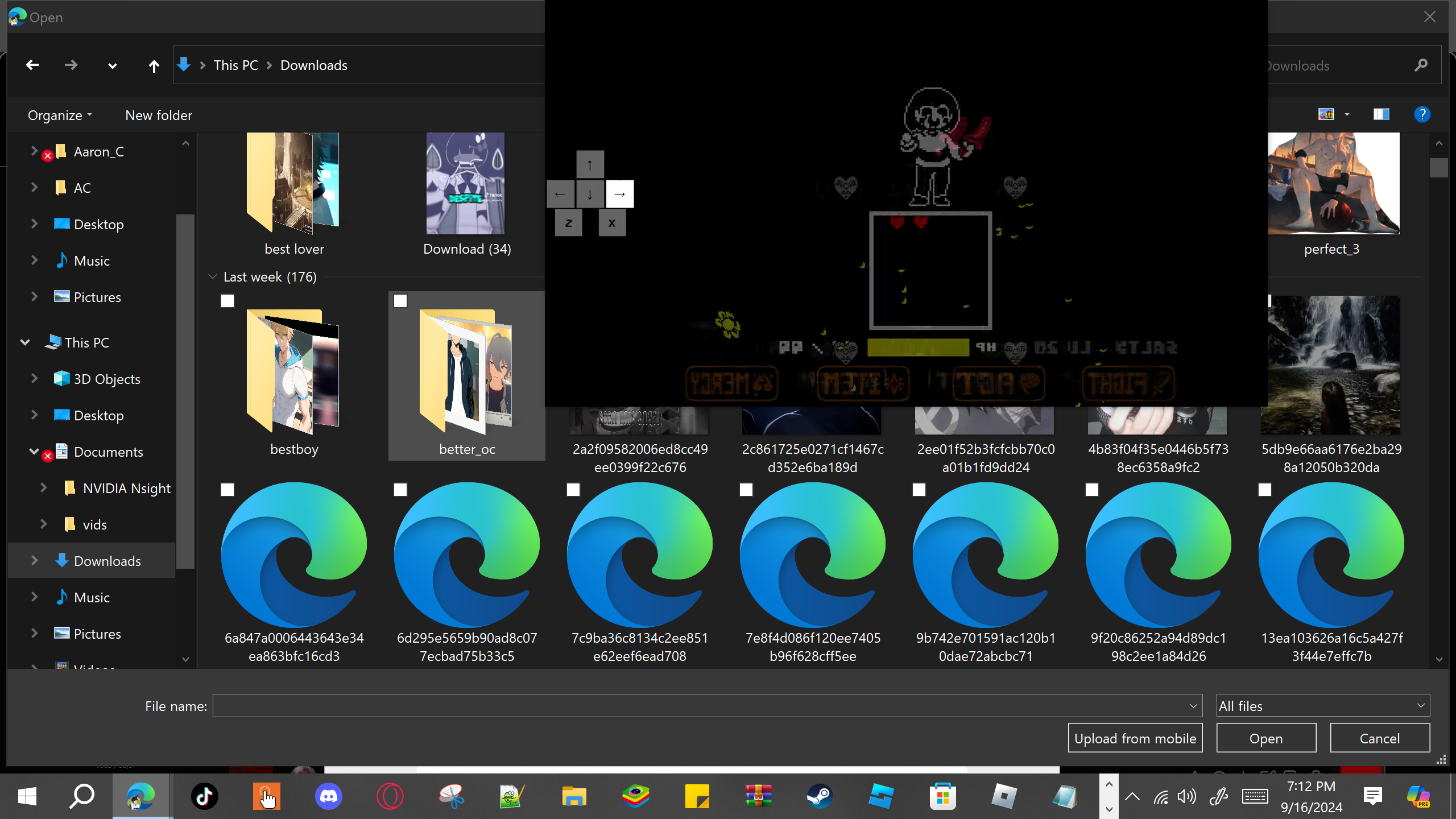Launch Steam from the taskbar
The image size is (1456, 819).
tap(820, 796)
